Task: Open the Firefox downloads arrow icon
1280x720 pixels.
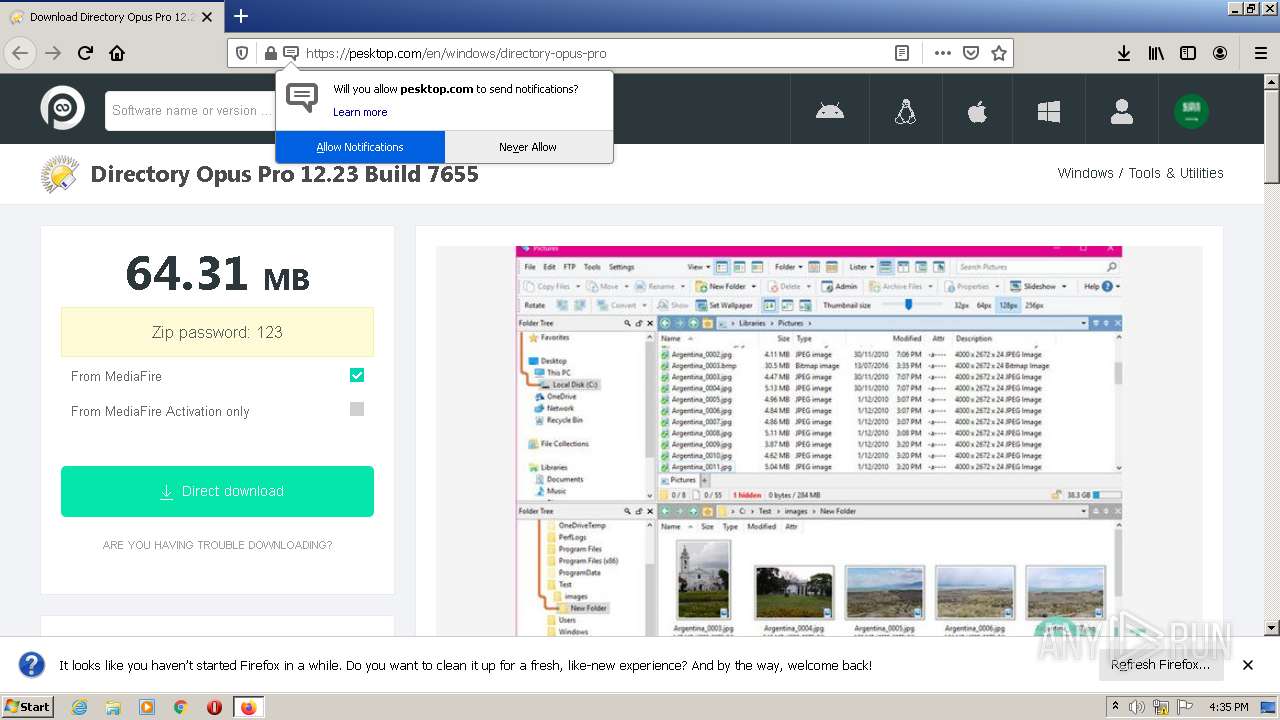Action: click(x=1124, y=53)
